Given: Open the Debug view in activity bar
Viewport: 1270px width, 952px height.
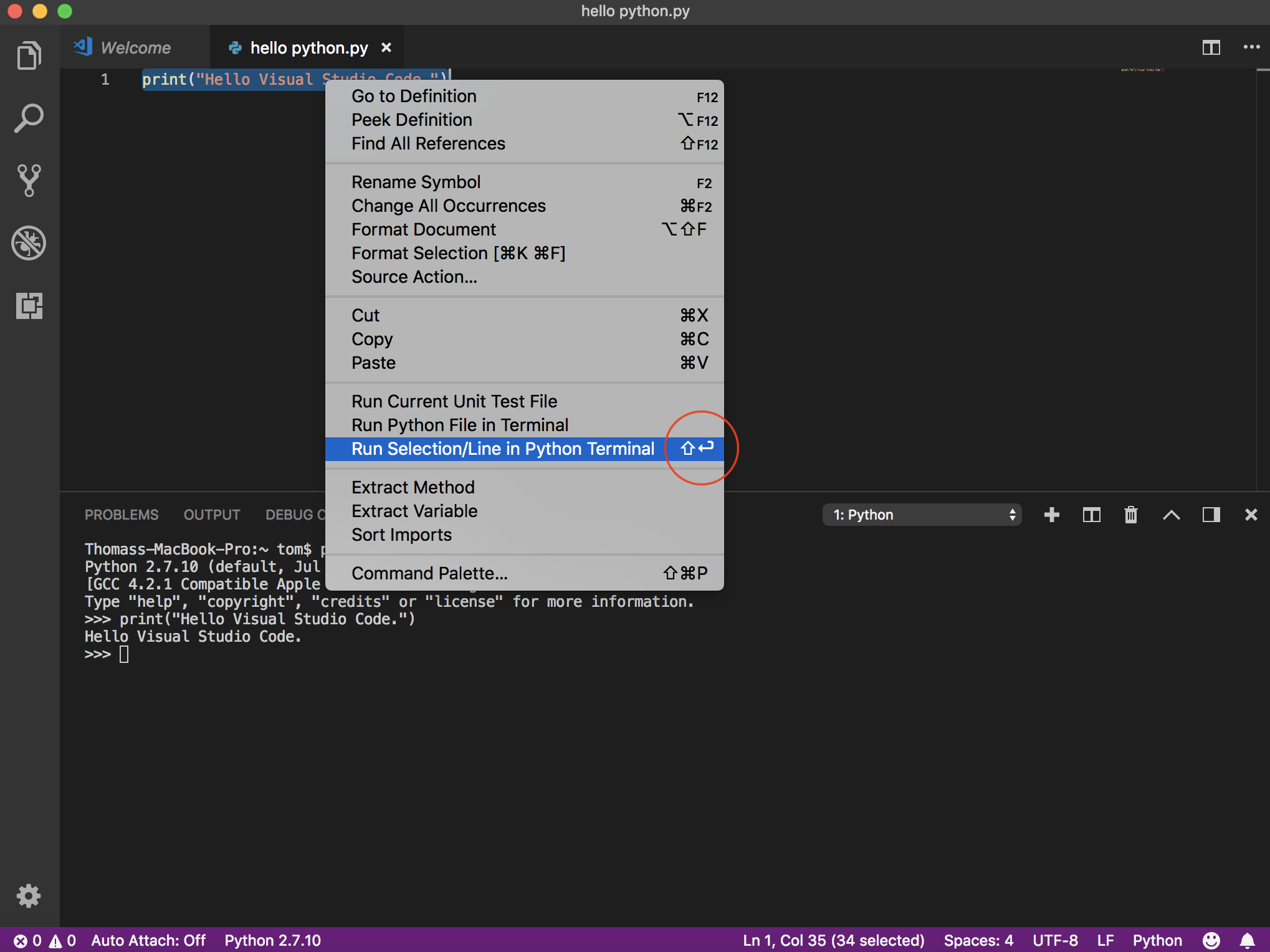Looking at the screenshot, I should coord(29,243).
